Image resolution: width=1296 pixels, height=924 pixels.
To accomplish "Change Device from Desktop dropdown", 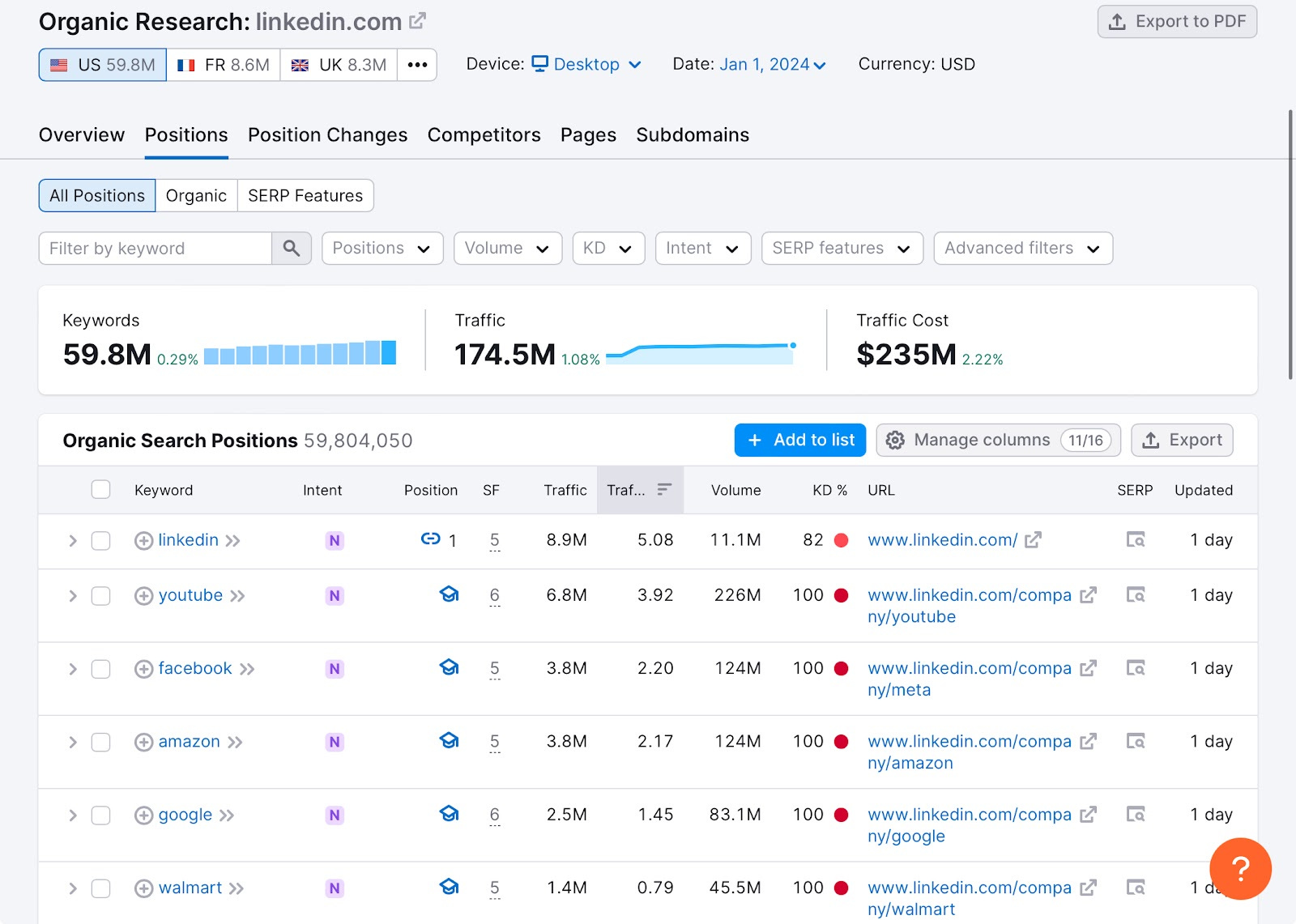I will tap(586, 65).
